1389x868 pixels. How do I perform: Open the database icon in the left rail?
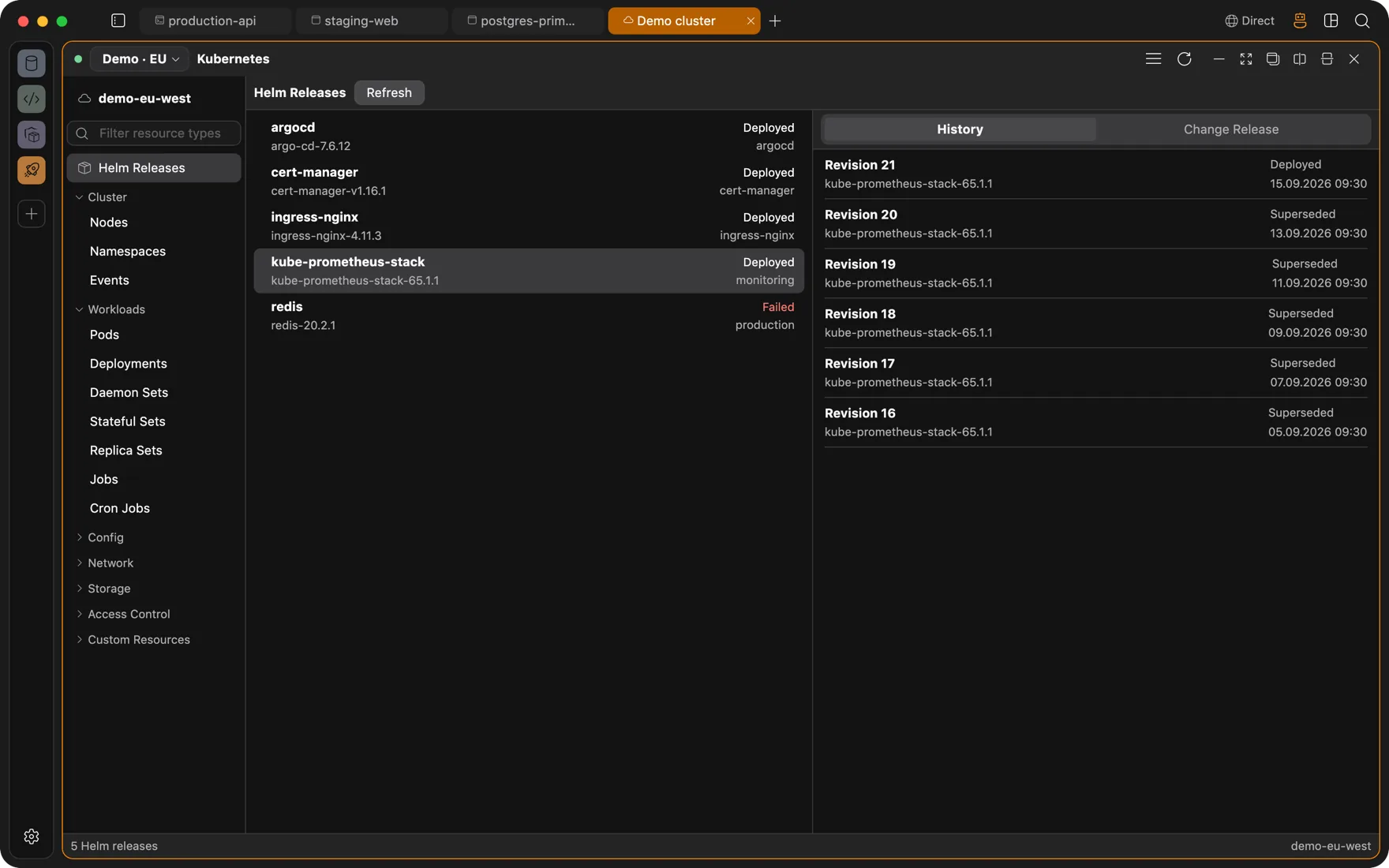(32, 63)
